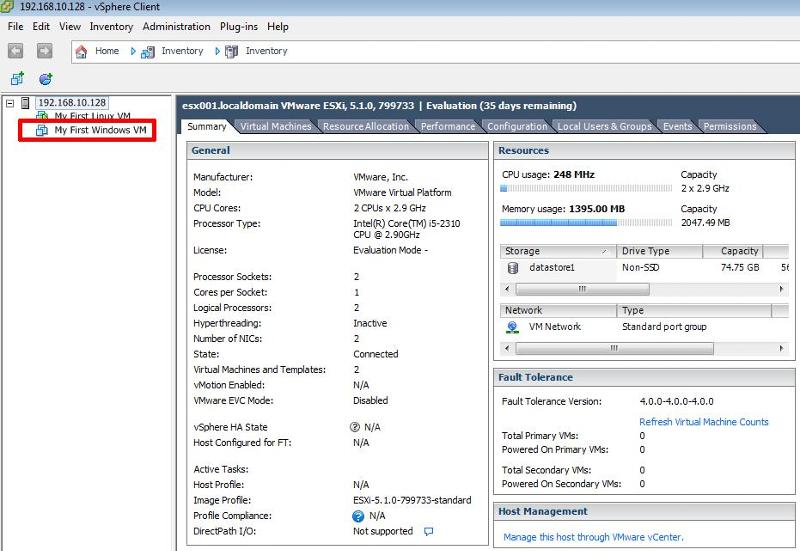Click Network table scroll right arrow
This screenshot has height=551, width=800.
pyautogui.click(x=781, y=348)
